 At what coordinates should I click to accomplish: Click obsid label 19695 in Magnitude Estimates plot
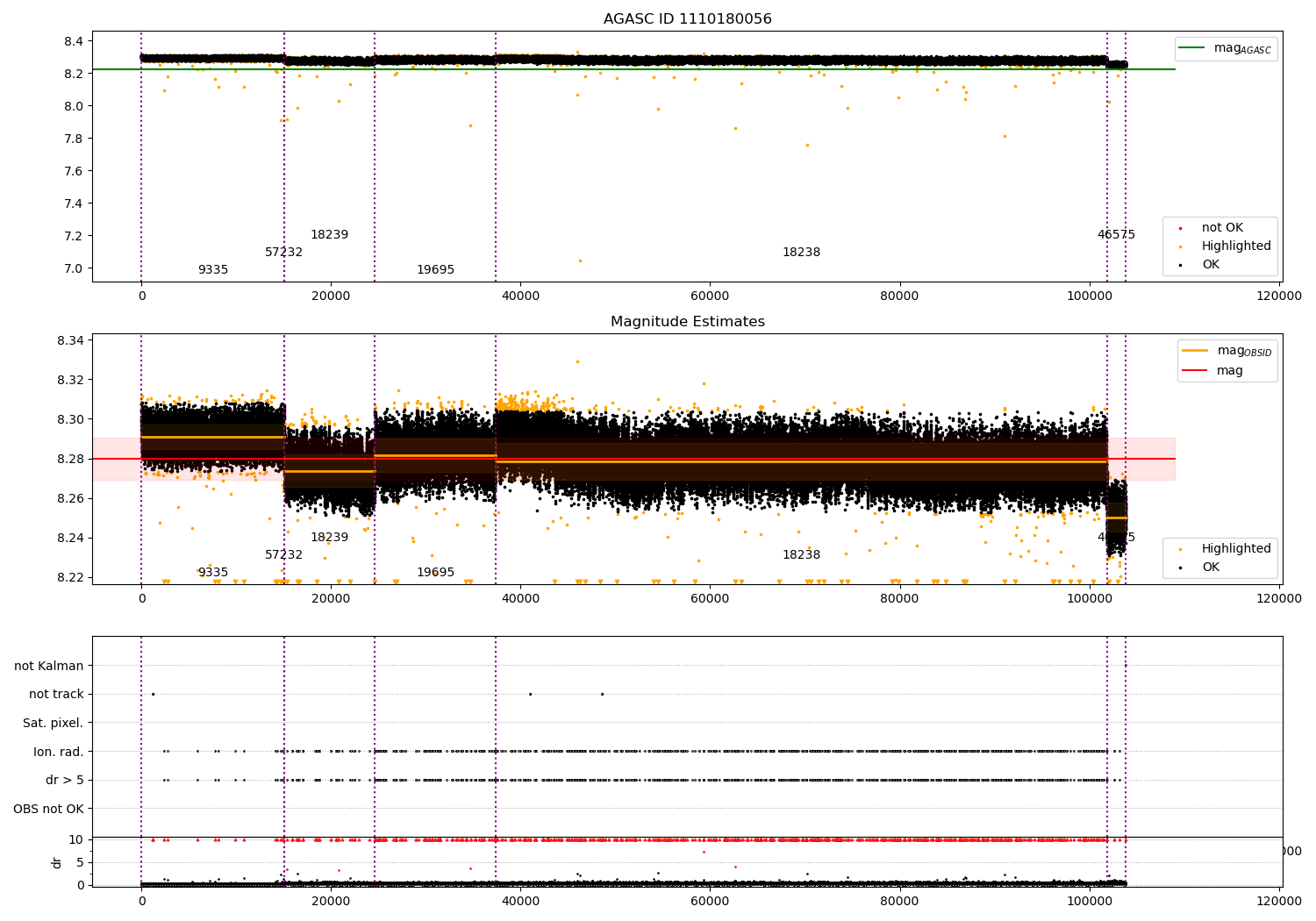[x=435, y=573]
